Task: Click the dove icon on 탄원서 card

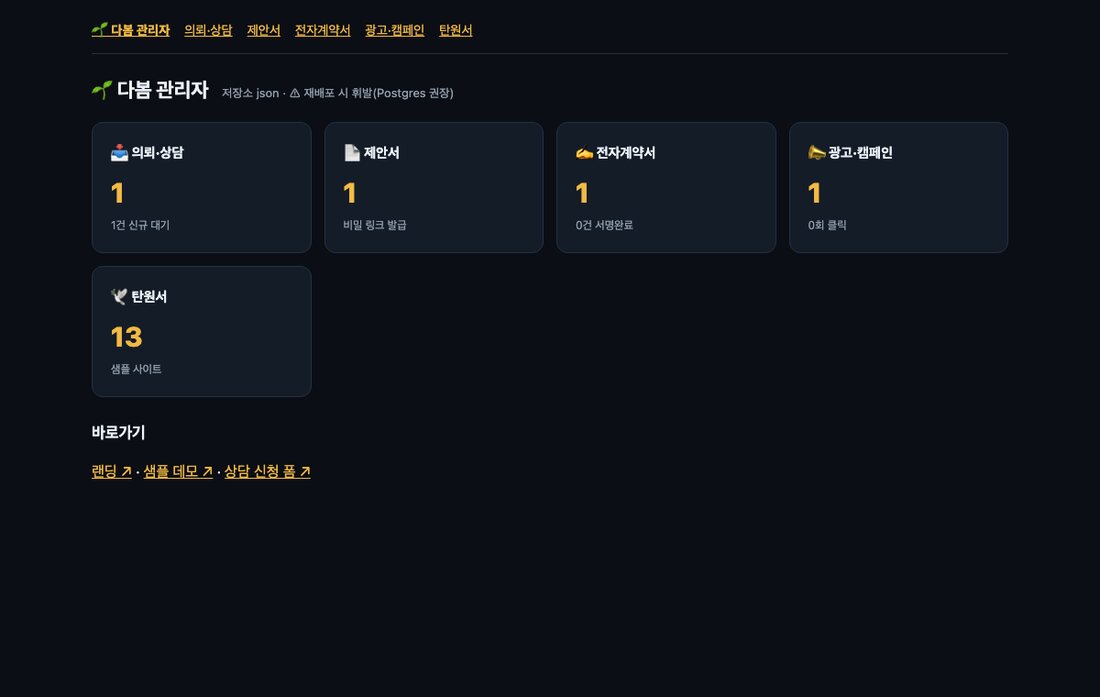Action: coord(119,297)
